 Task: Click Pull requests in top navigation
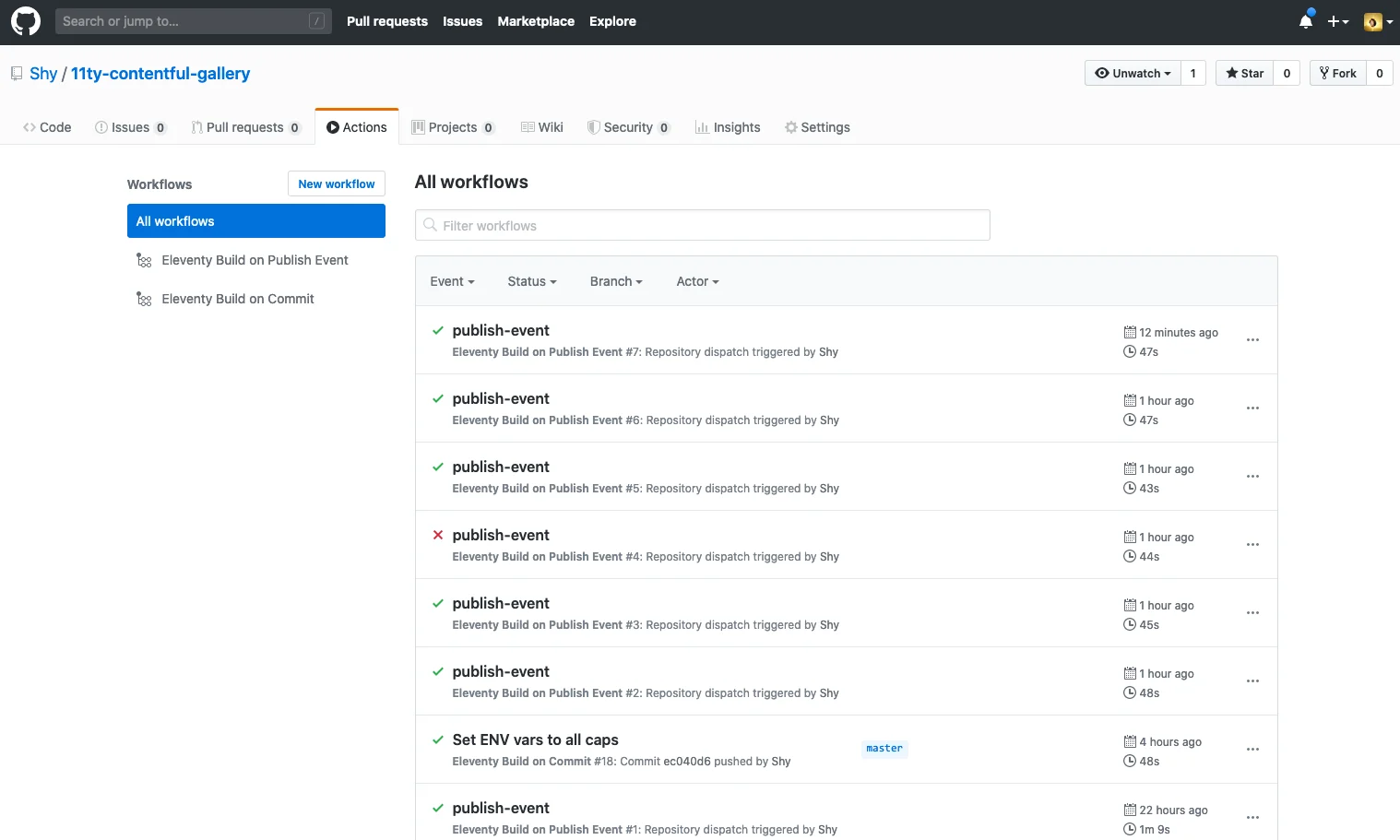pyautogui.click(x=387, y=21)
